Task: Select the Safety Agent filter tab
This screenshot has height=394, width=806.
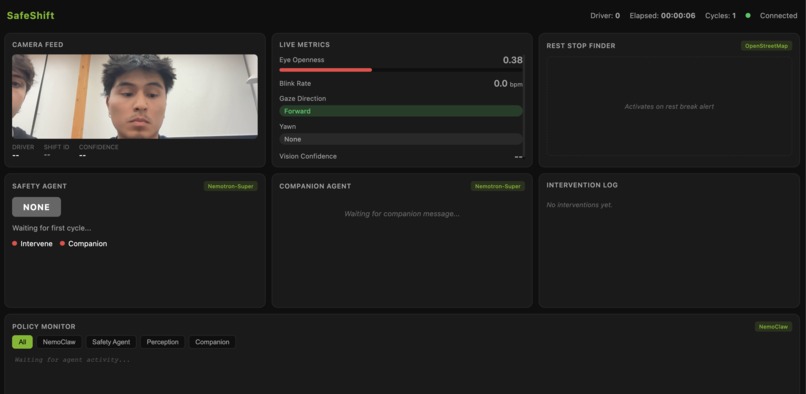Action: tap(111, 342)
